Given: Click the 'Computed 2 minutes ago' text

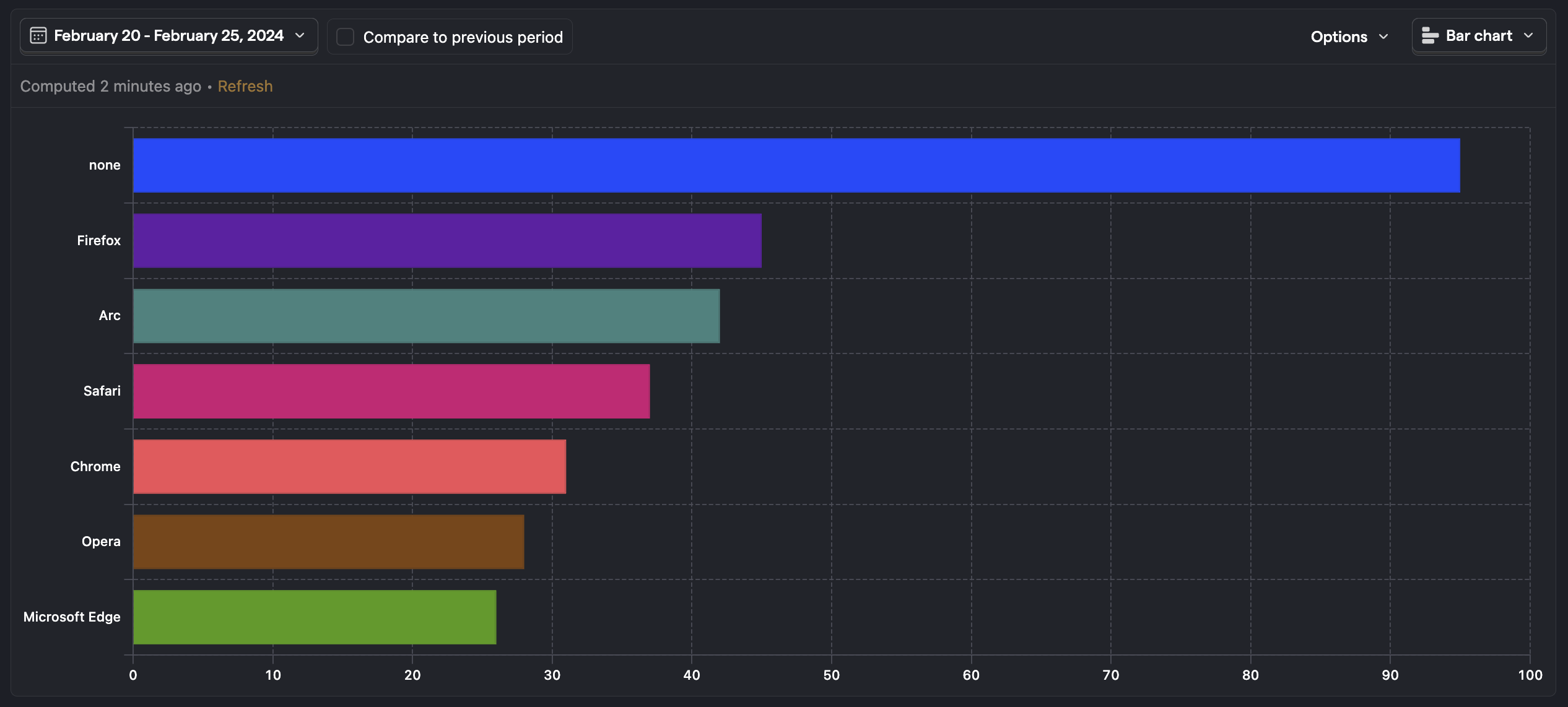Looking at the screenshot, I should coord(111,86).
